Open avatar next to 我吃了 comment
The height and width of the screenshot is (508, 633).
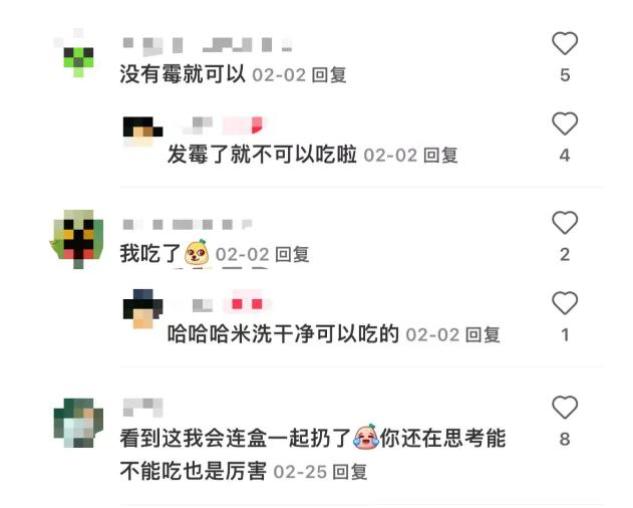78,239
